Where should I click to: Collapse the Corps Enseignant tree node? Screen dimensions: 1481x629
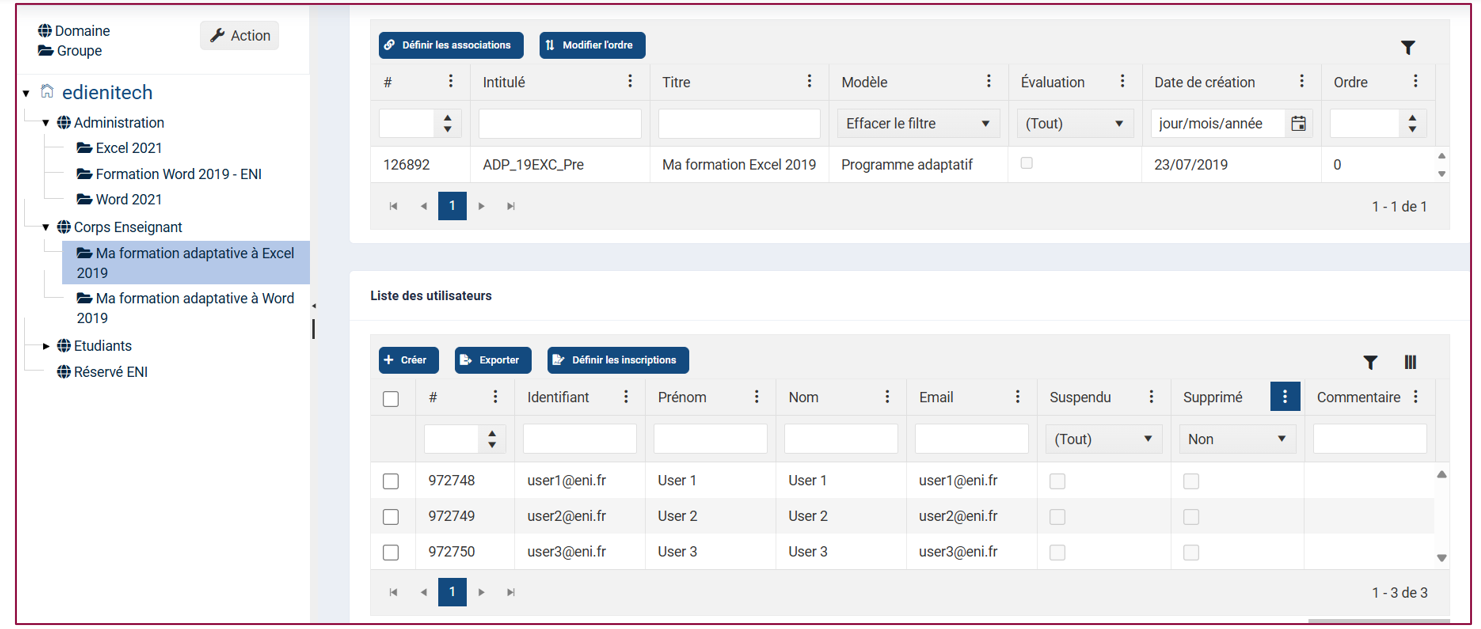46,228
